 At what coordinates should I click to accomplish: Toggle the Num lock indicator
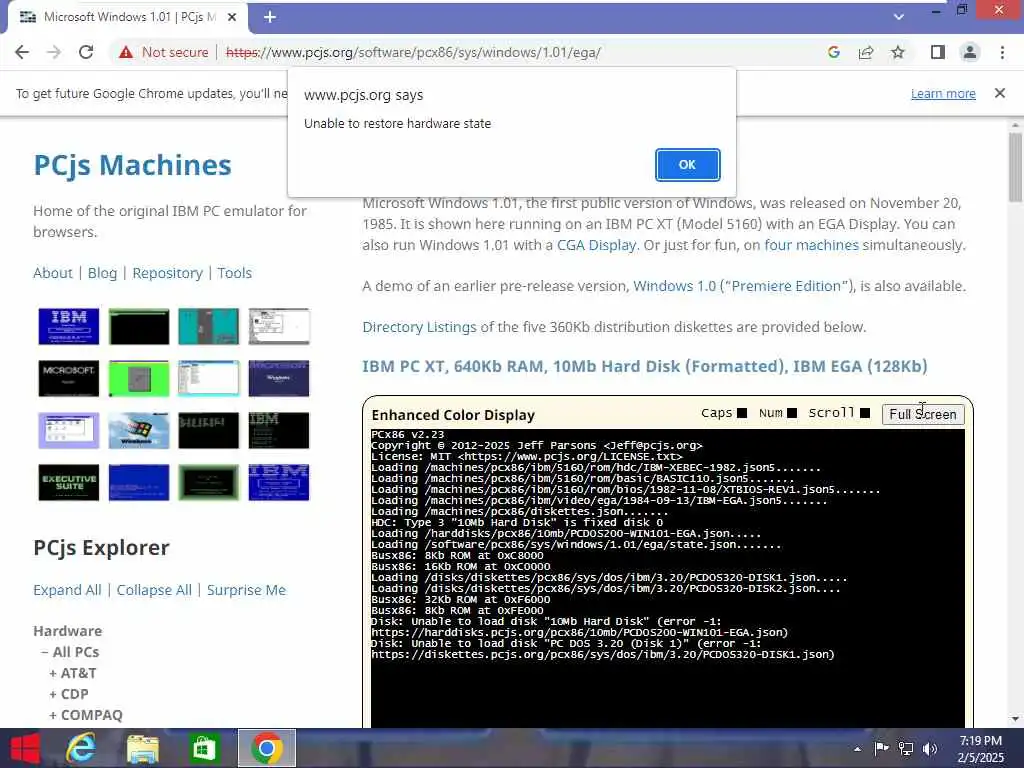point(792,413)
